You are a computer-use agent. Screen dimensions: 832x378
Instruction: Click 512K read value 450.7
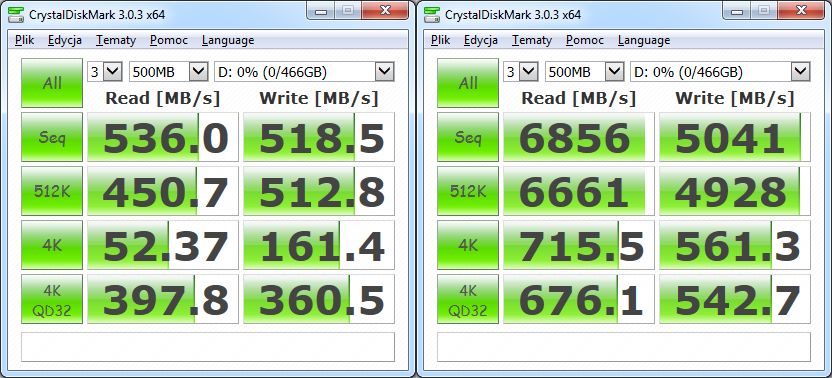coord(163,191)
